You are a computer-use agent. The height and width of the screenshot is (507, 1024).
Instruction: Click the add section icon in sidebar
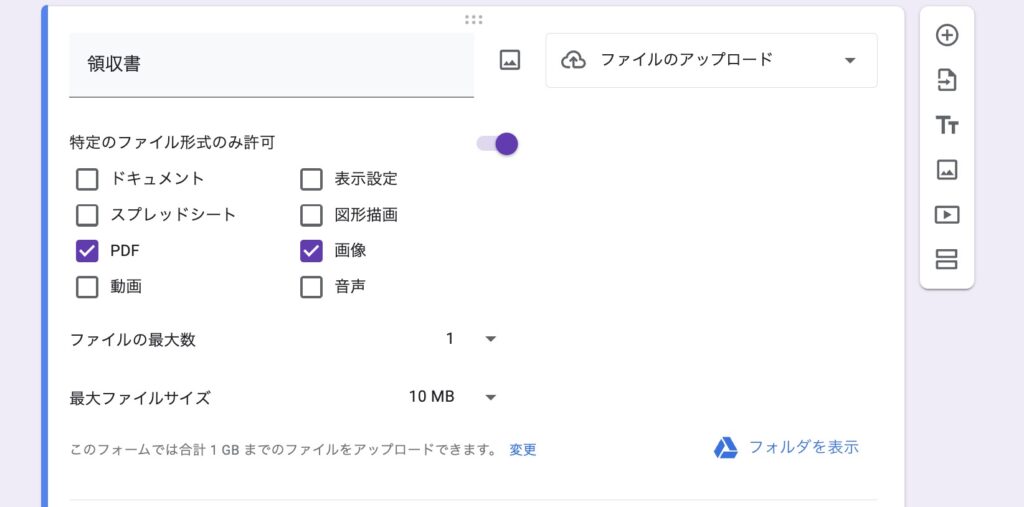pyautogui.click(x=946, y=260)
